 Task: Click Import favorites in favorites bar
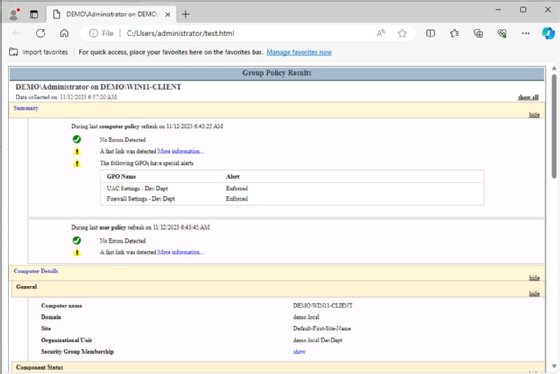tap(39, 52)
